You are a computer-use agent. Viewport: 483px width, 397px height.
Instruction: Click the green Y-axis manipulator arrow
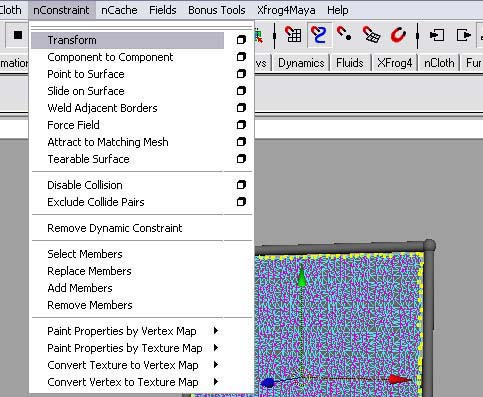301,277
